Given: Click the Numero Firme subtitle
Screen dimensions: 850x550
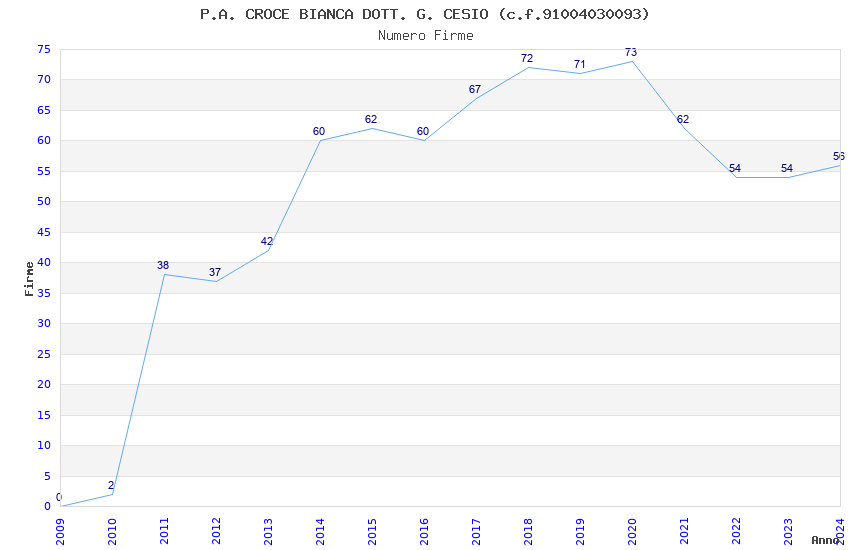Looking at the screenshot, I should (426, 35).
